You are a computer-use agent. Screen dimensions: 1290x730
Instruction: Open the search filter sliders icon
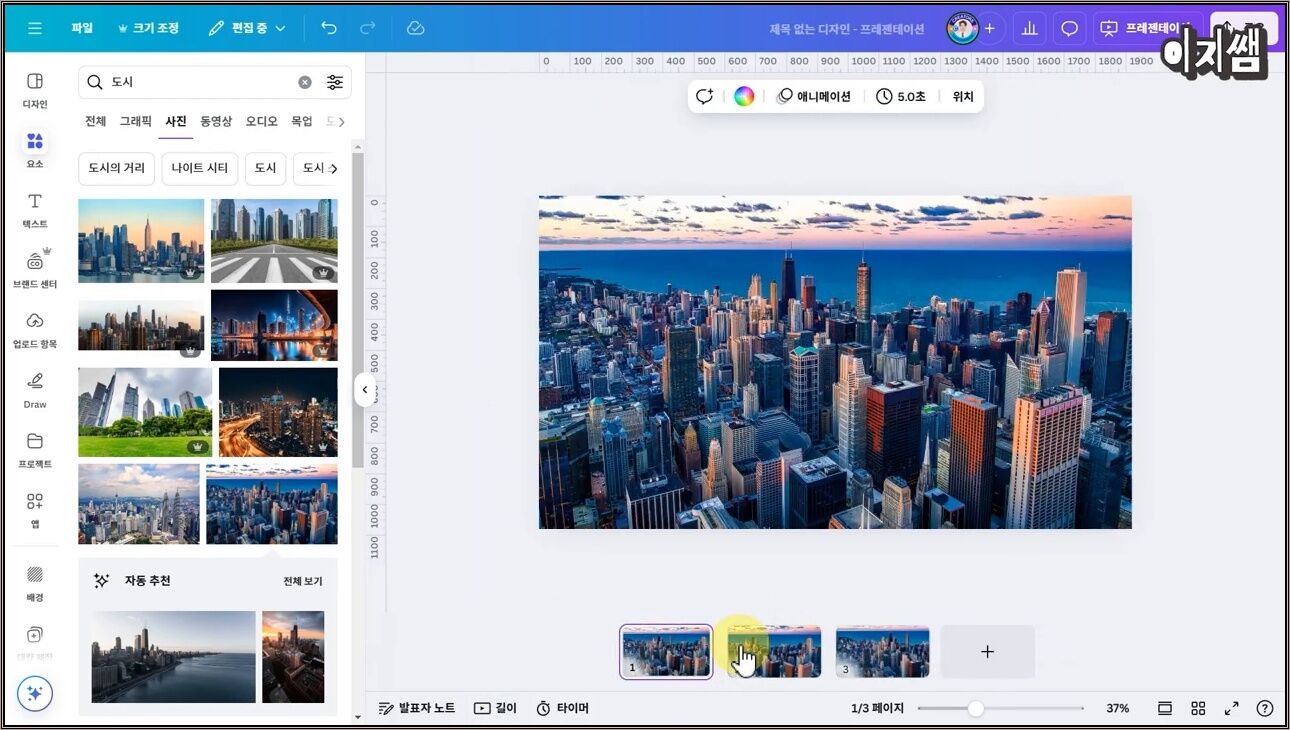335,82
